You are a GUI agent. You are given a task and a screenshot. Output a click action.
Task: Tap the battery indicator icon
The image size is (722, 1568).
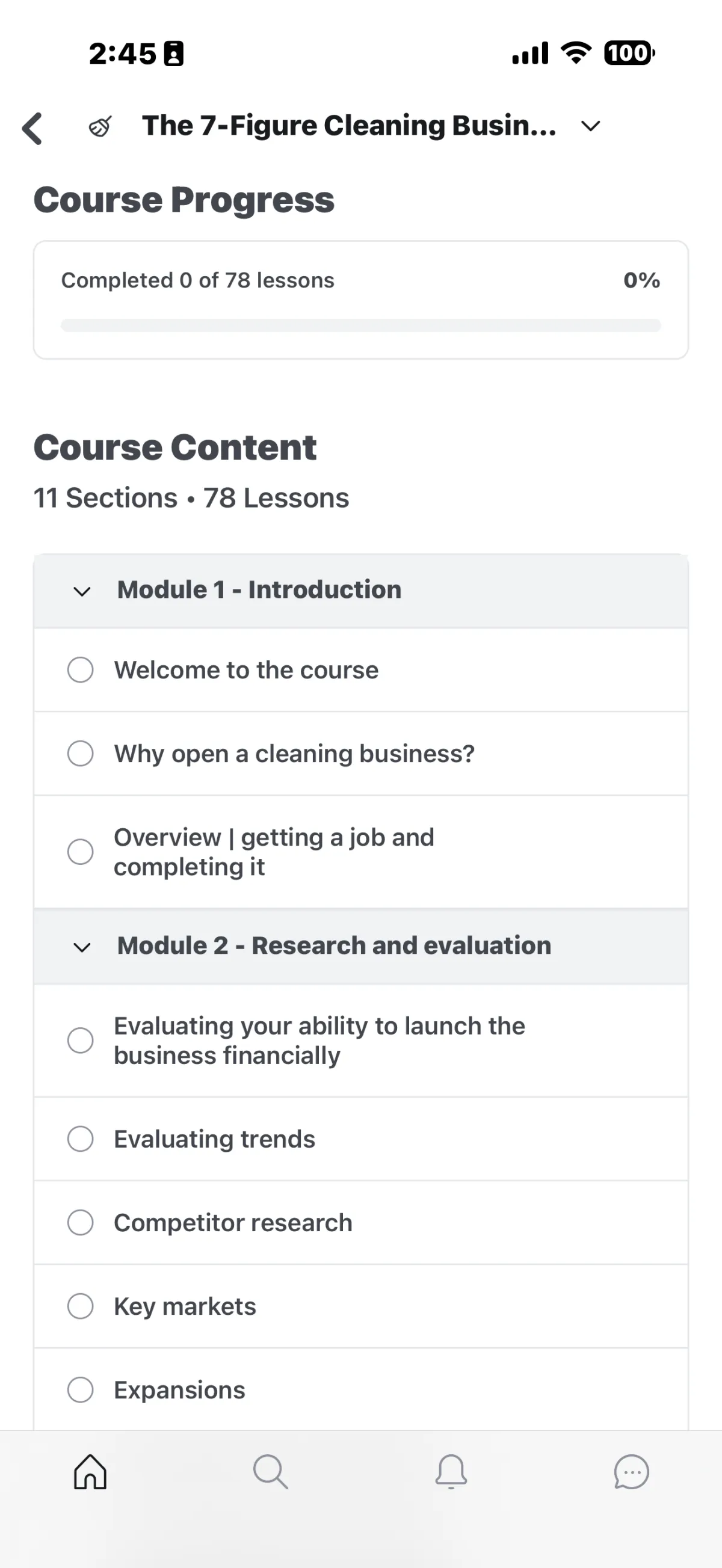[x=629, y=53]
